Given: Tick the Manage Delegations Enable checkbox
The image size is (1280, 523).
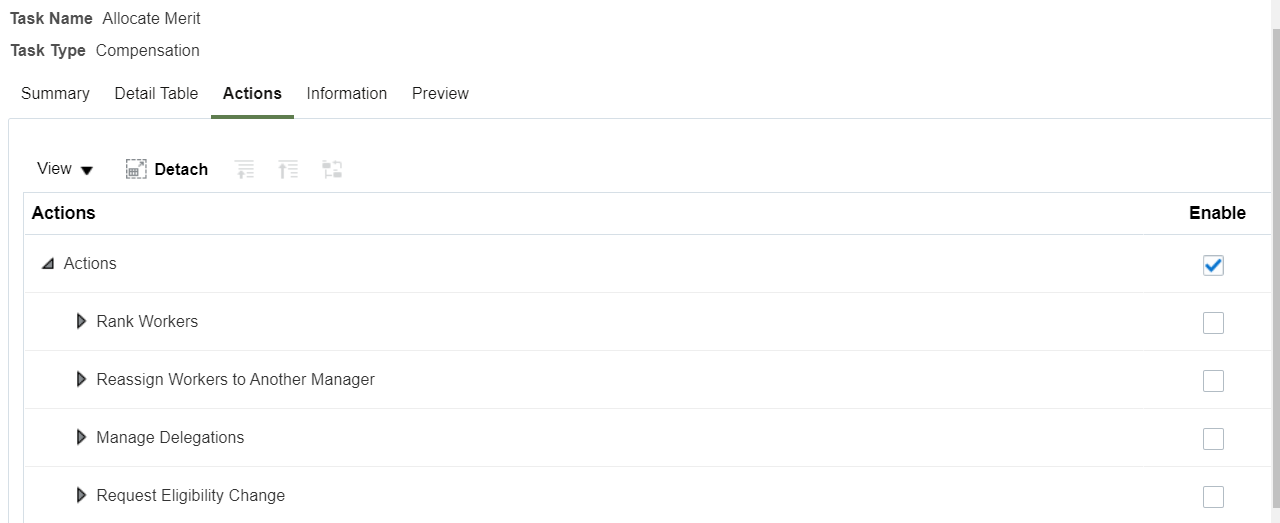Looking at the screenshot, I should [1213, 439].
